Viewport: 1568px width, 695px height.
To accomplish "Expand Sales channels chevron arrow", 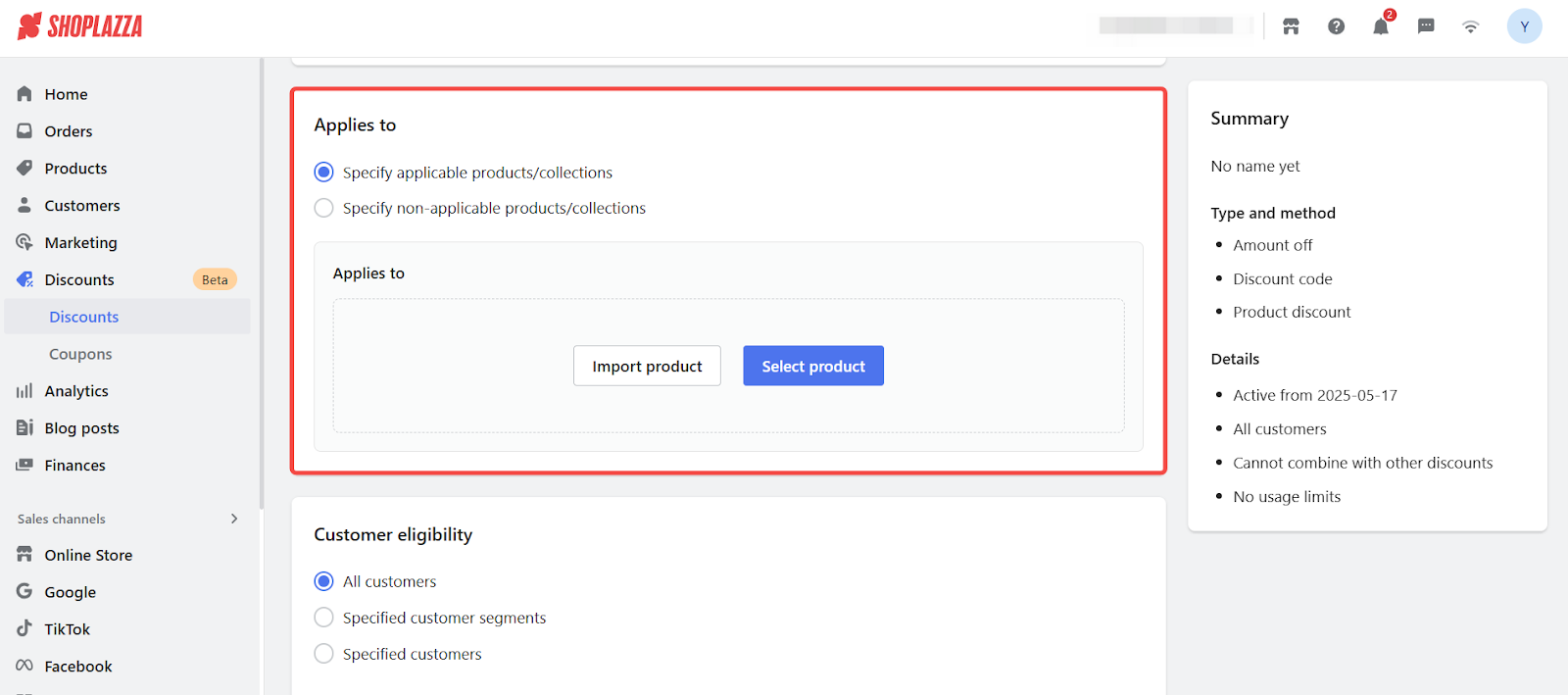I will [x=234, y=519].
